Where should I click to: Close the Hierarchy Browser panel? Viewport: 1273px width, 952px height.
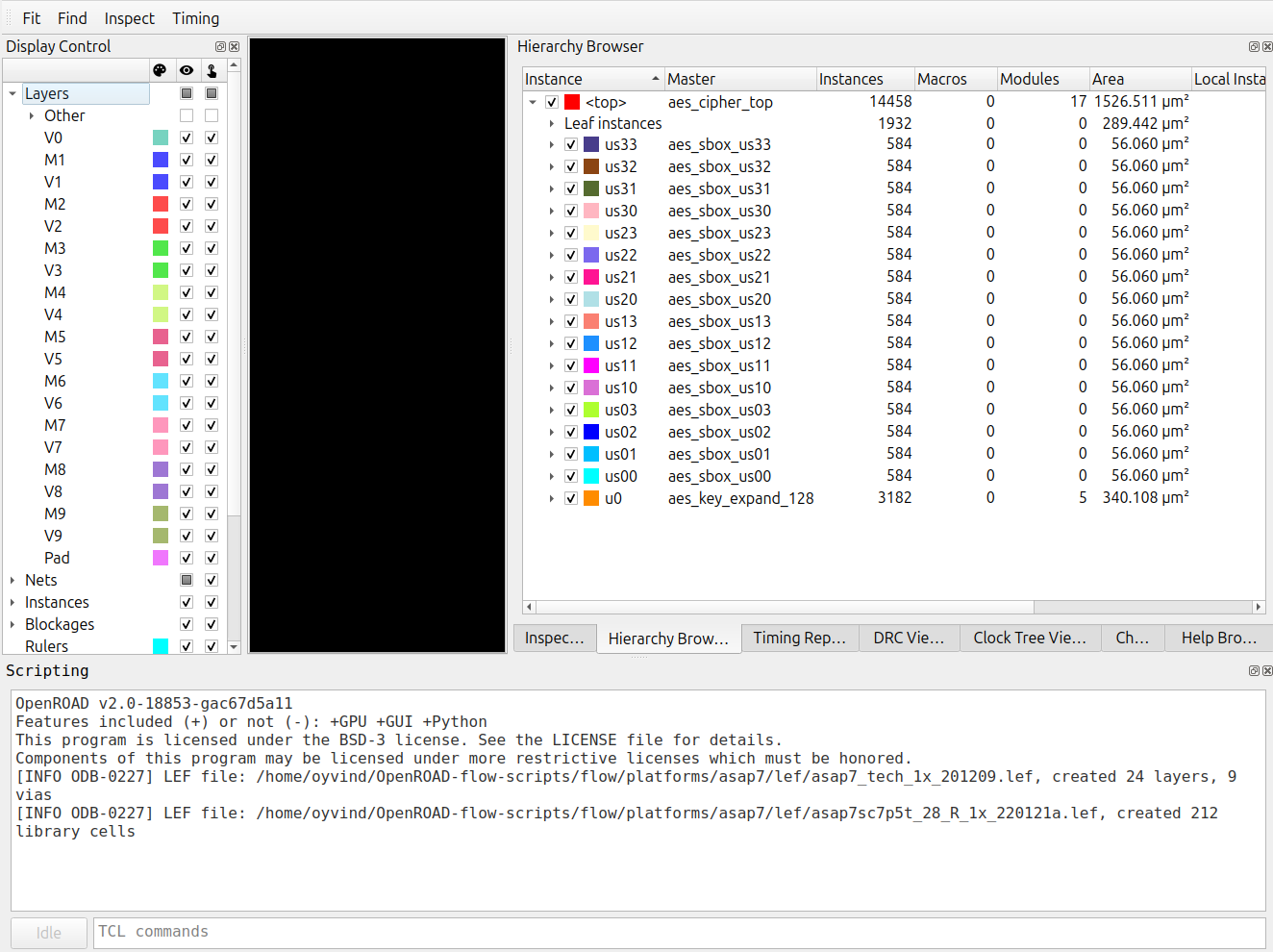point(1267,46)
